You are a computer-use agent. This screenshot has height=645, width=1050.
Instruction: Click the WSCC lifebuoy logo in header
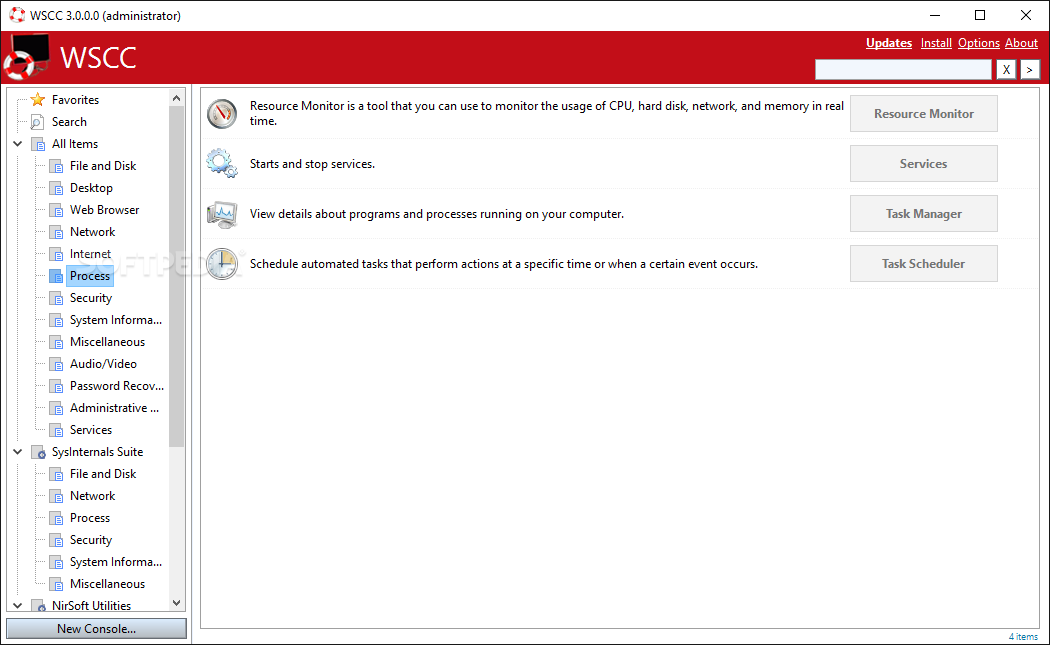pyautogui.click(x=25, y=57)
